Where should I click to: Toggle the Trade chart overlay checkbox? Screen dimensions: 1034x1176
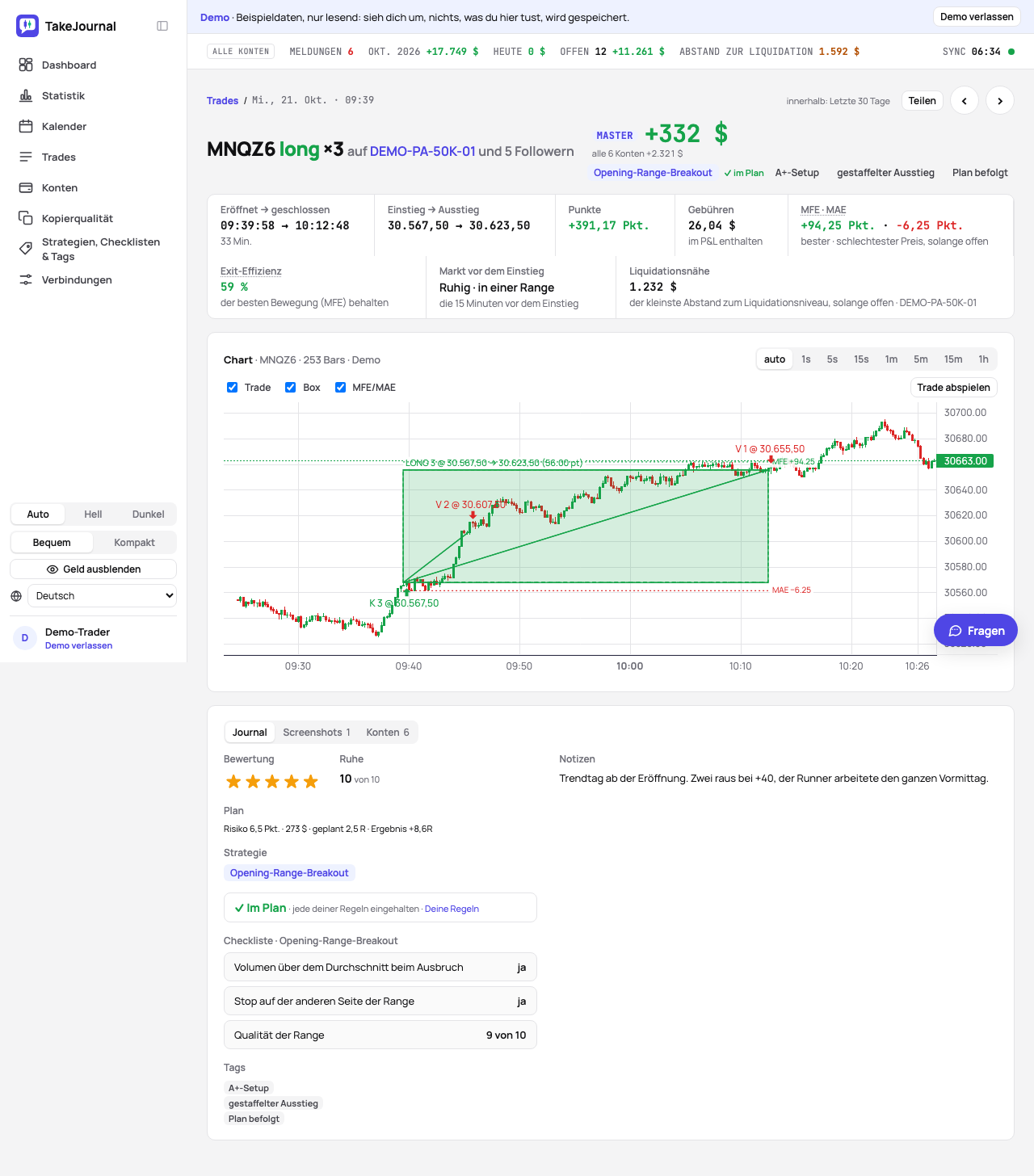tap(233, 388)
